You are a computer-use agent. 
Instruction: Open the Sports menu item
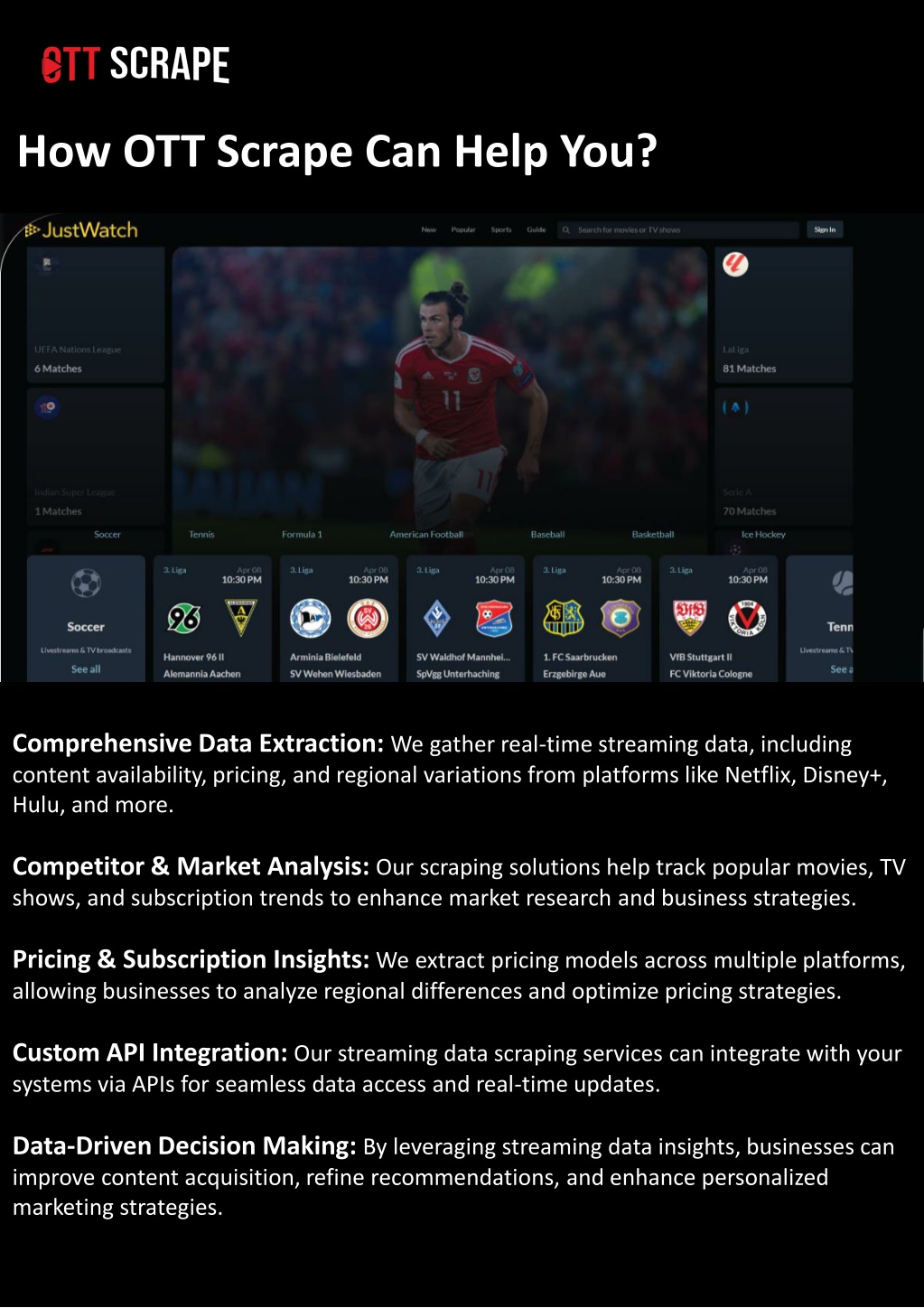tap(501, 230)
